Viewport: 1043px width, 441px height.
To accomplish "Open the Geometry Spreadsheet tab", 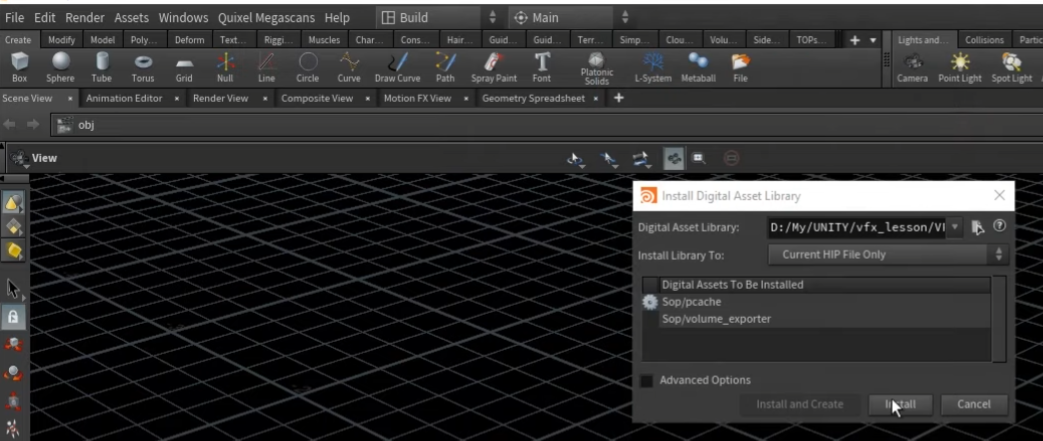I will click(533, 98).
